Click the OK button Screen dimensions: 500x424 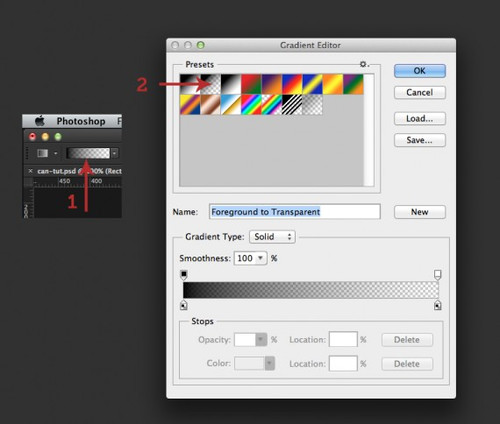[x=420, y=71]
